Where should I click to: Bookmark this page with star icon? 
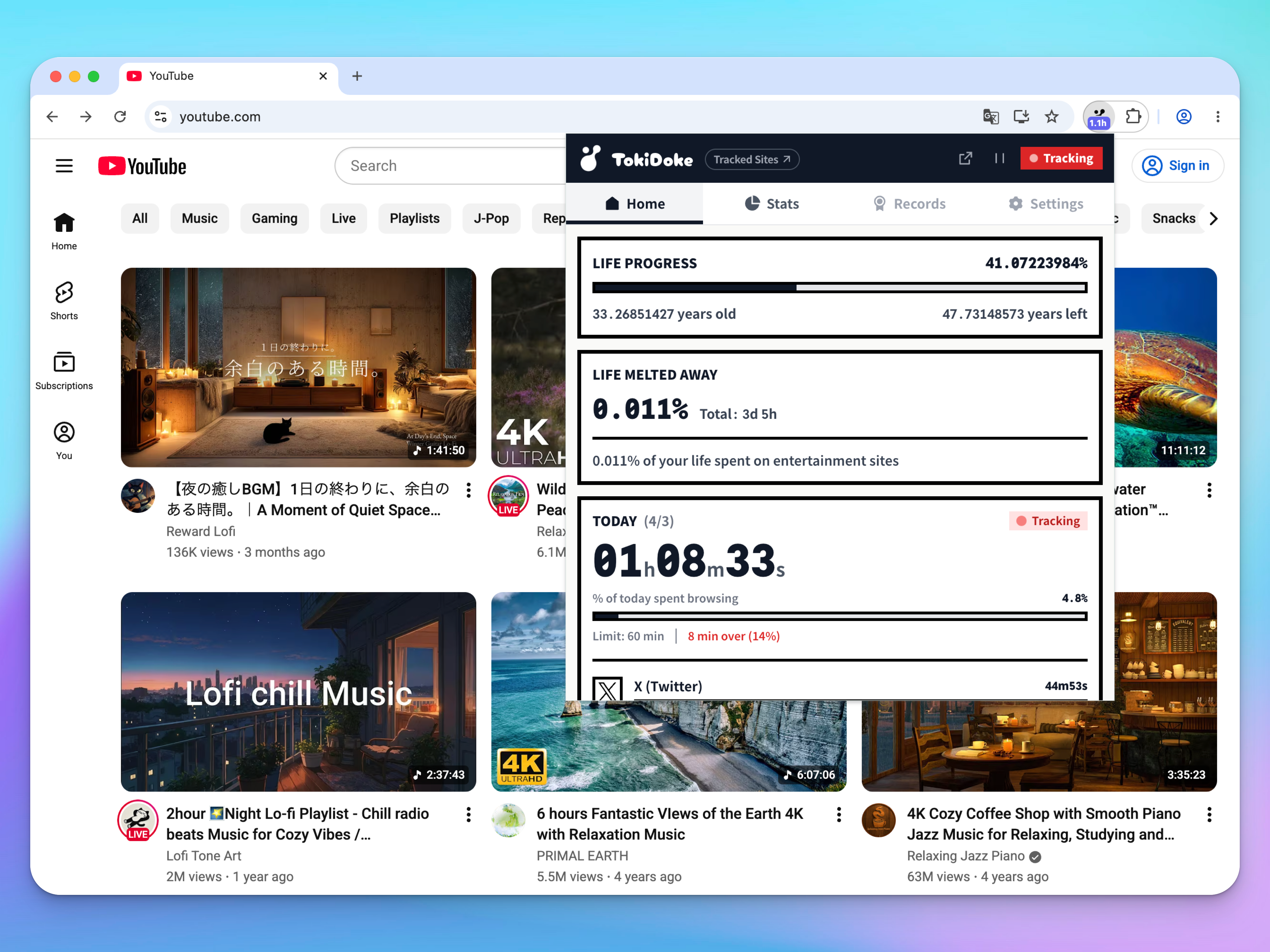tap(1051, 116)
